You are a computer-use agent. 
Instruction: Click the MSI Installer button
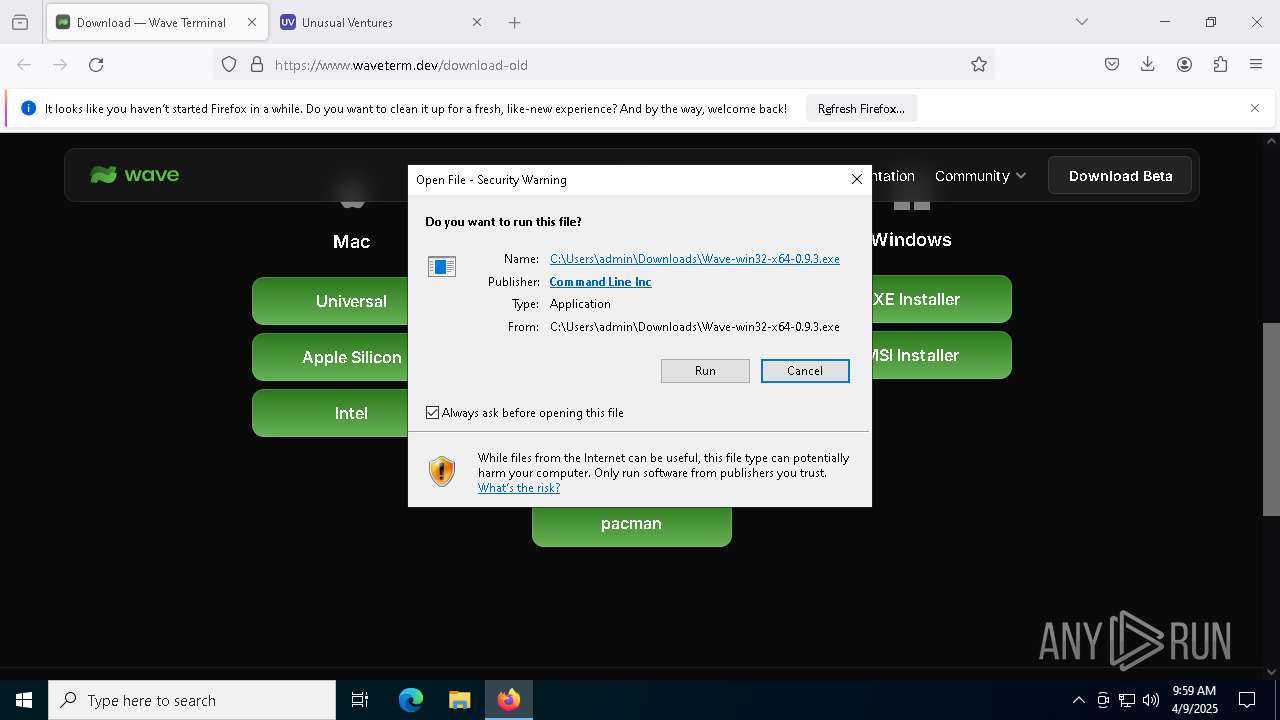(x=940, y=355)
